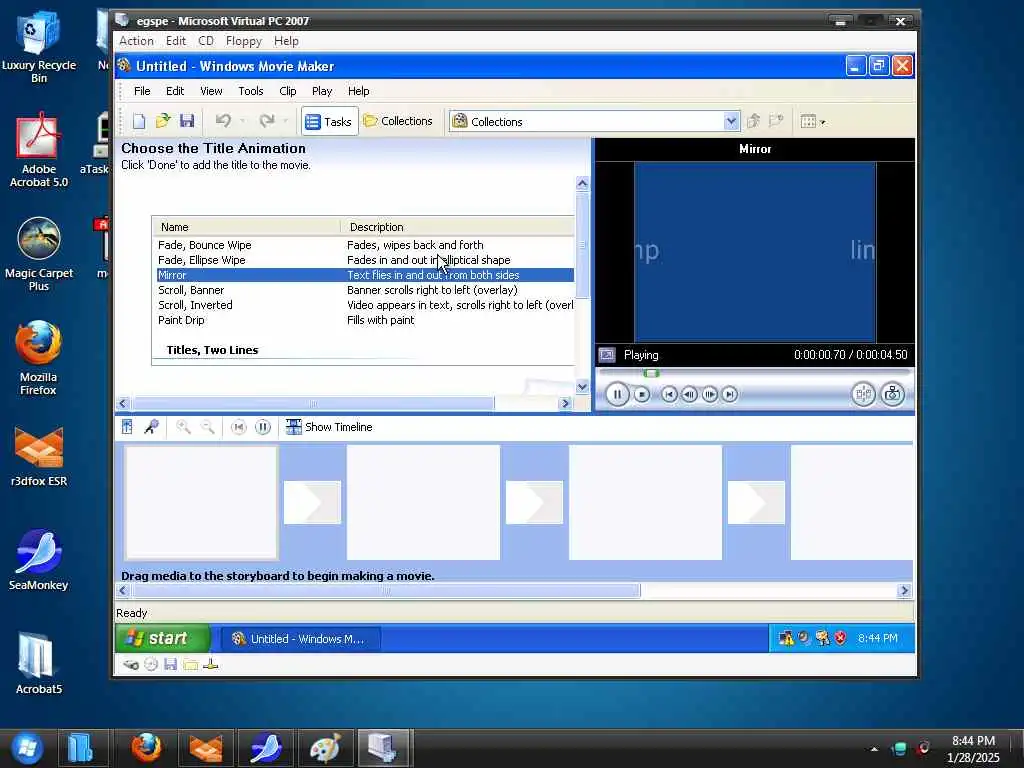Click the Next Frame button
Image resolution: width=1024 pixels, height=768 pixels.
point(709,394)
